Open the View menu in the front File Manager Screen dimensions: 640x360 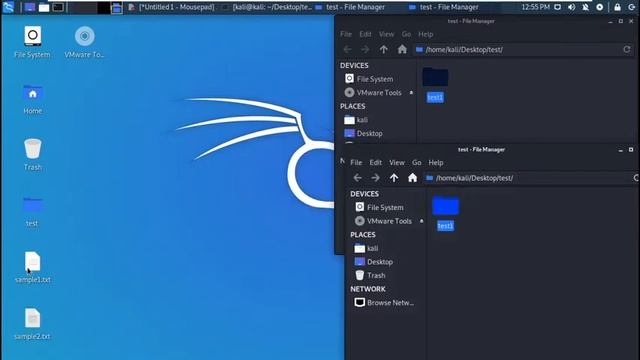click(397, 162)
